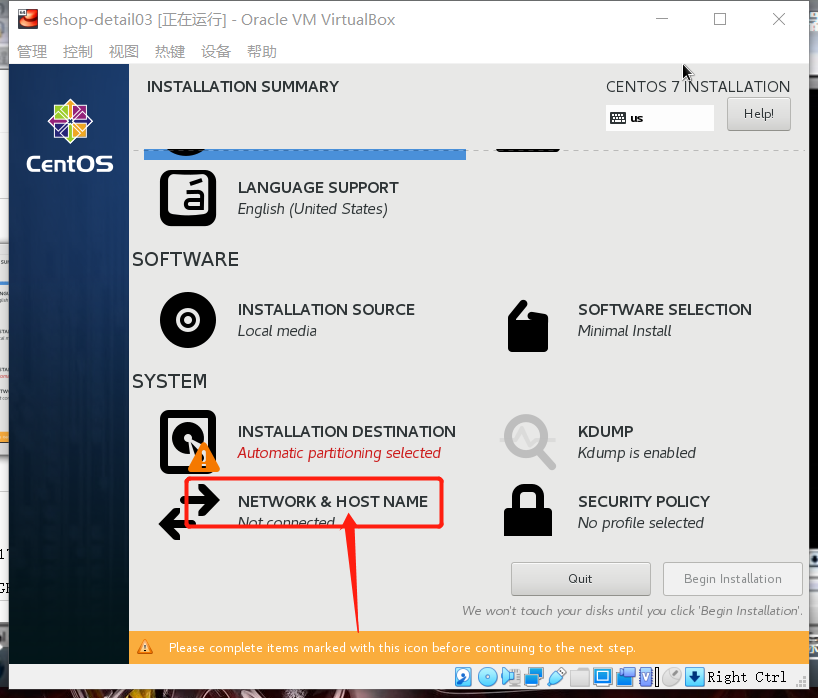Open the 管理 menu
The width and height of the screenshot is (818, 698).
click(x=32, y=52)
